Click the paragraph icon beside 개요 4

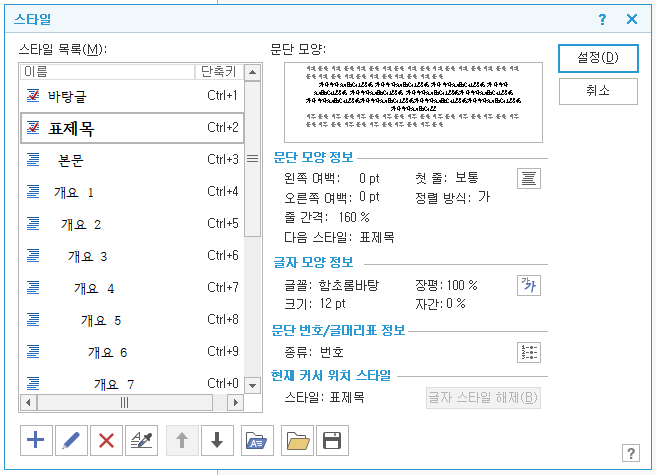(x=33, y=288)
